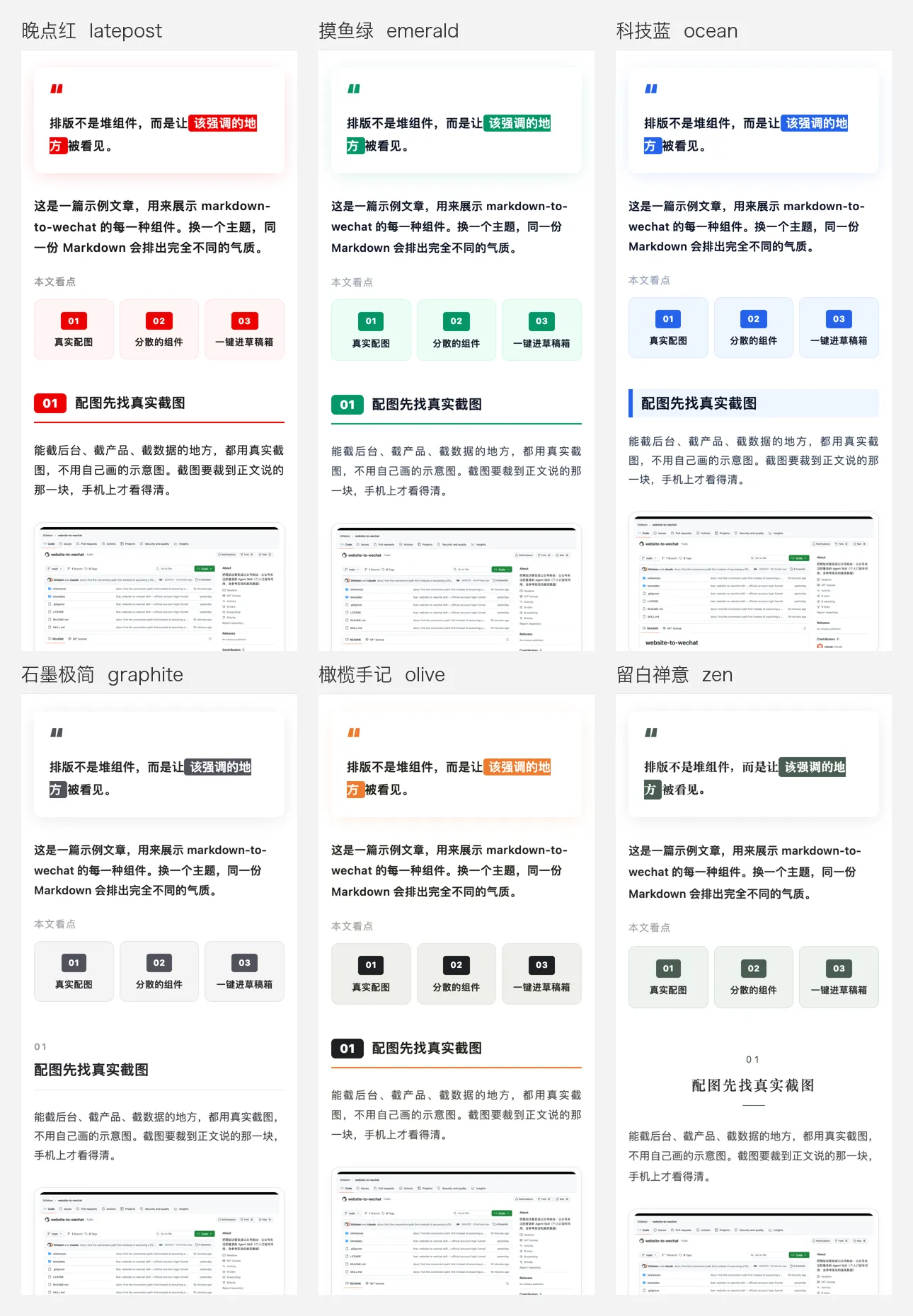Click the orange highlighted 该强调的地 text

click(x=518, y=767)
